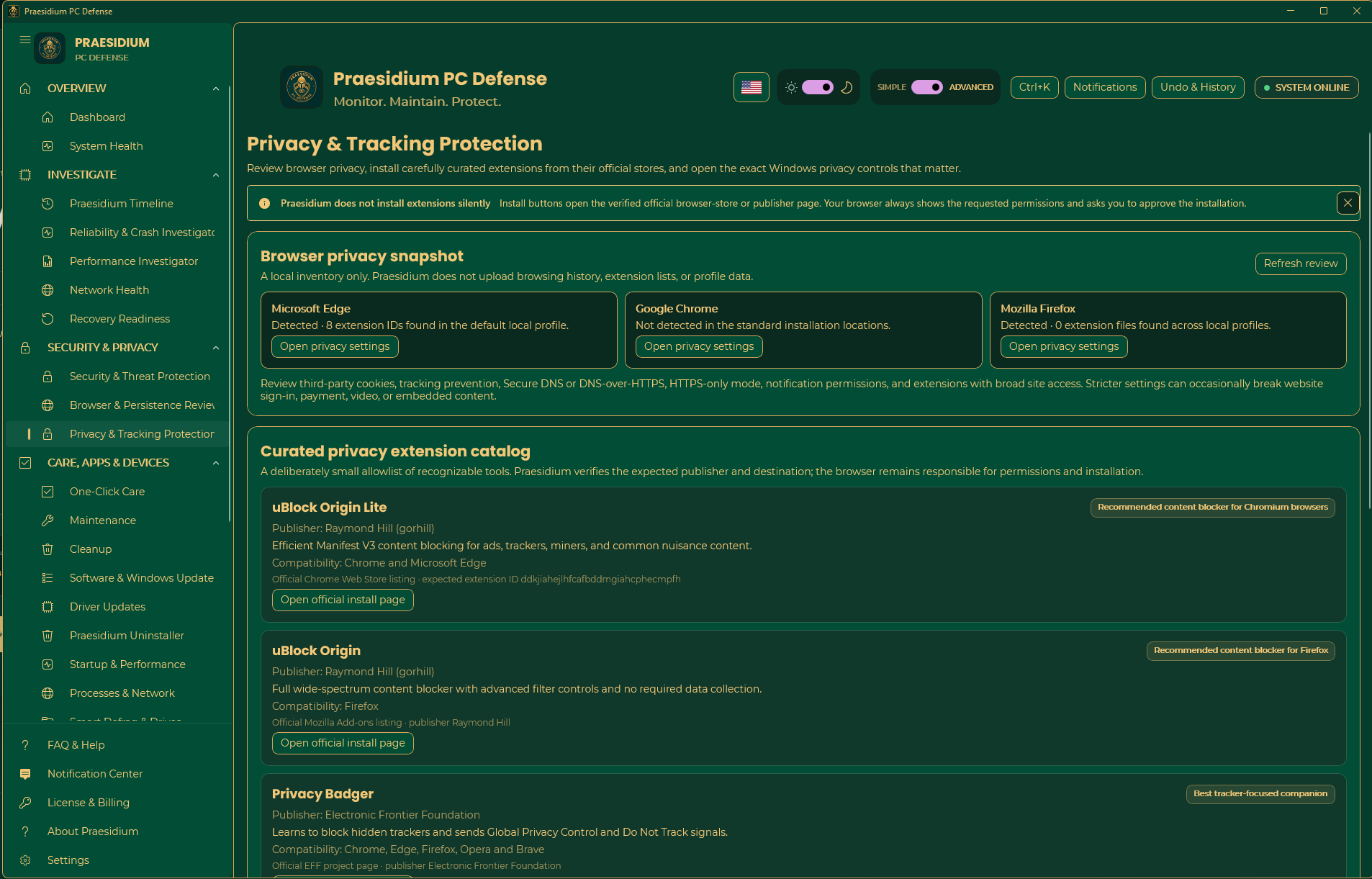The image size is (1372, 879).
Task: Click the License & Billing key icon
Action: [25, 803]
